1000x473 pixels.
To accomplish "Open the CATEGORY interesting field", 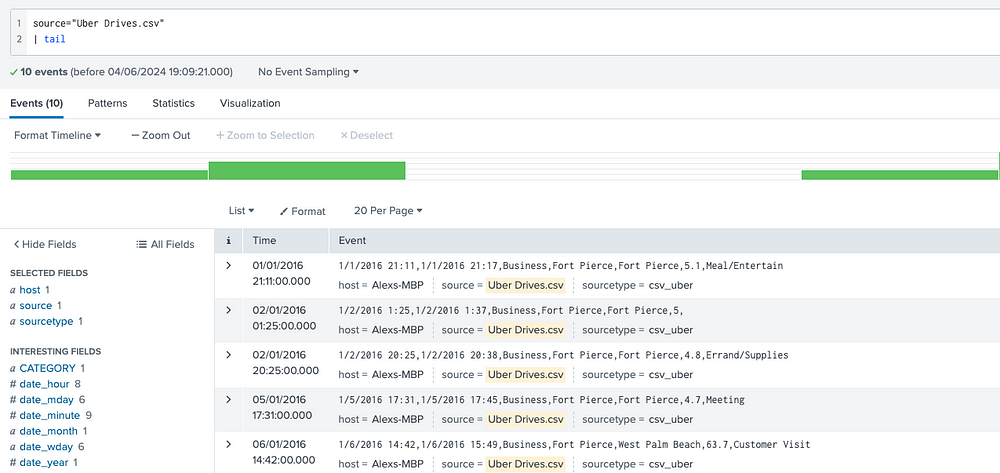I will coord(47,368).
